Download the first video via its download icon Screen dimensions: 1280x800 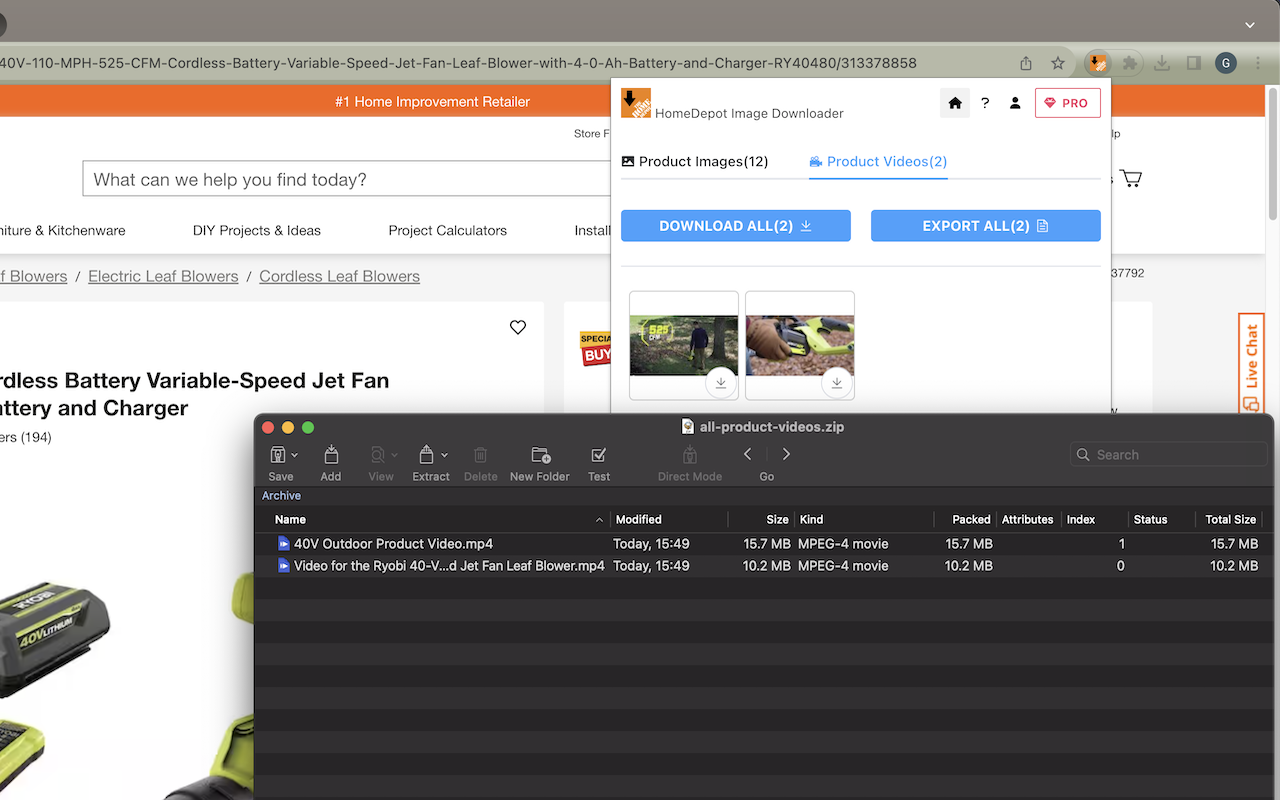coord(721,383)
